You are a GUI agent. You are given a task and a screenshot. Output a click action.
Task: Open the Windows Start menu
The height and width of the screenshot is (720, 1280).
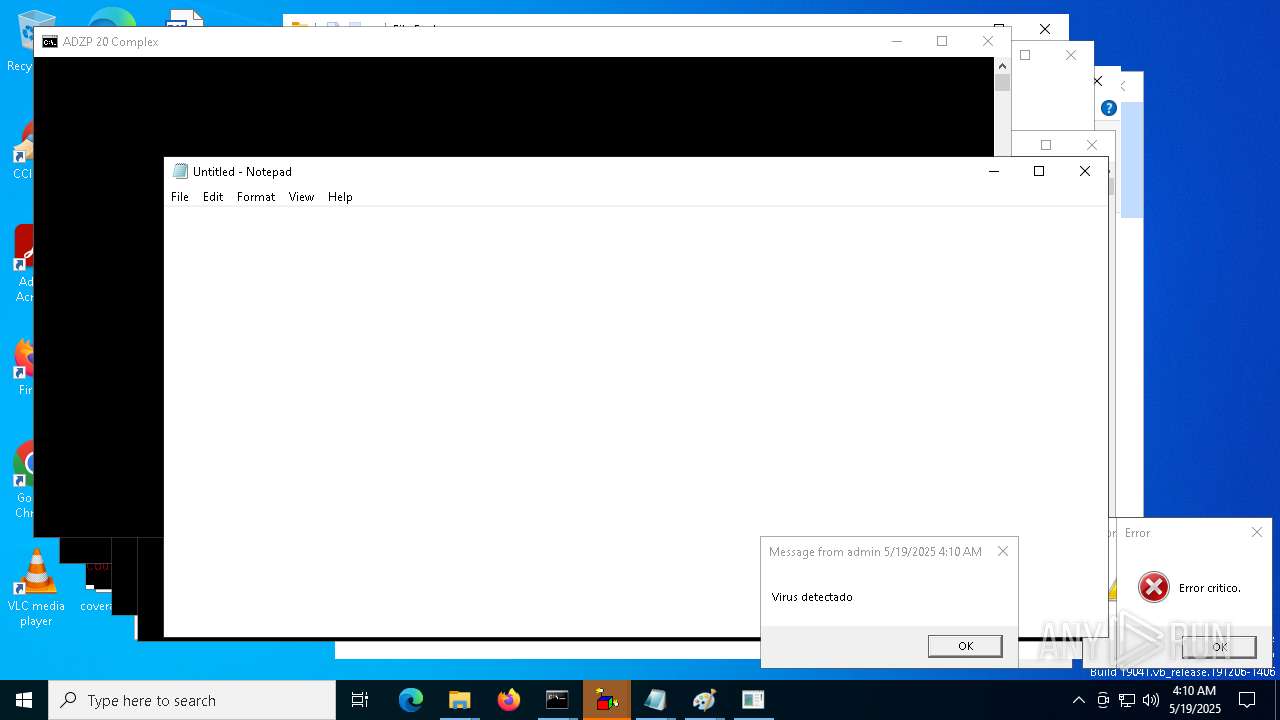24,700
